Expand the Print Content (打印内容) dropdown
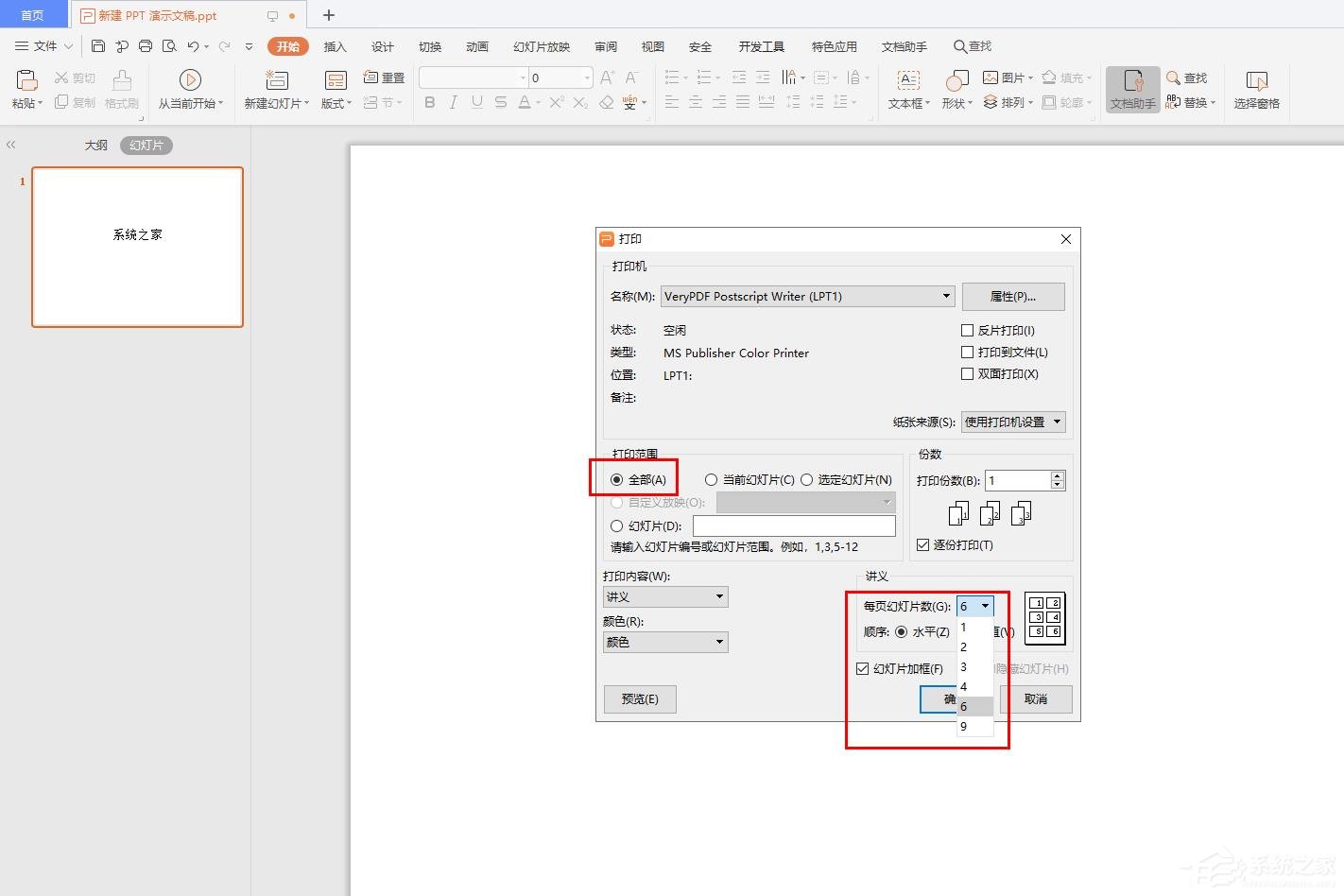This screenshot has height=896, width=1344. tap(665, 597)
